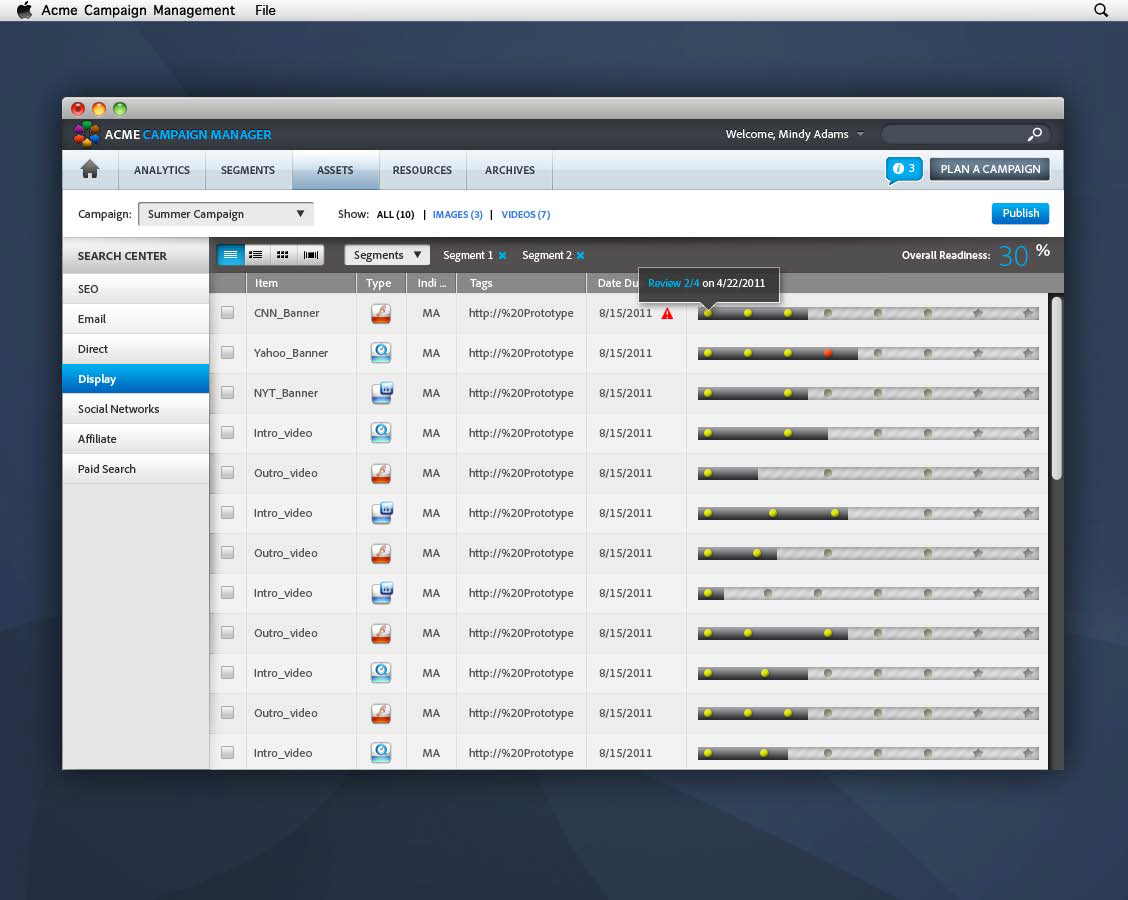Viewport: 1128px width, 900px height.
Task: Click the Yahoo_Banner progress bar
Action: tap(868, 353)
